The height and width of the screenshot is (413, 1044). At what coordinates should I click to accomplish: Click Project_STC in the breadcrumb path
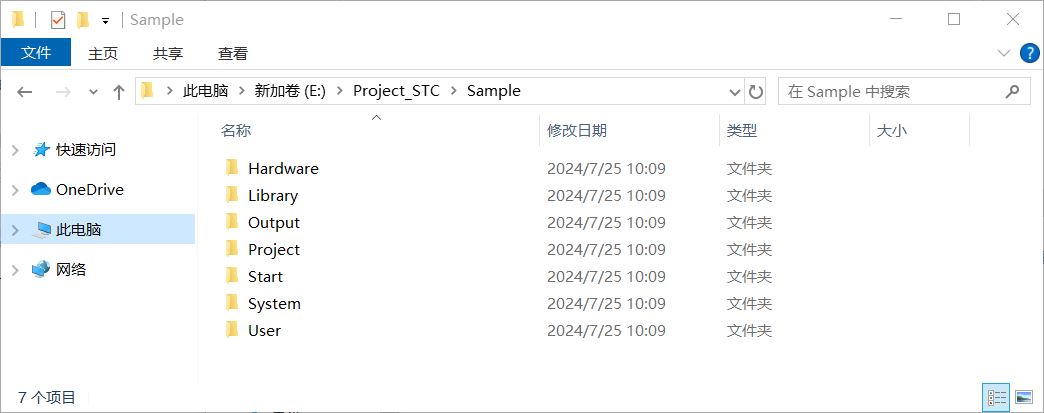pyautogui.click(x=396, y=91)
